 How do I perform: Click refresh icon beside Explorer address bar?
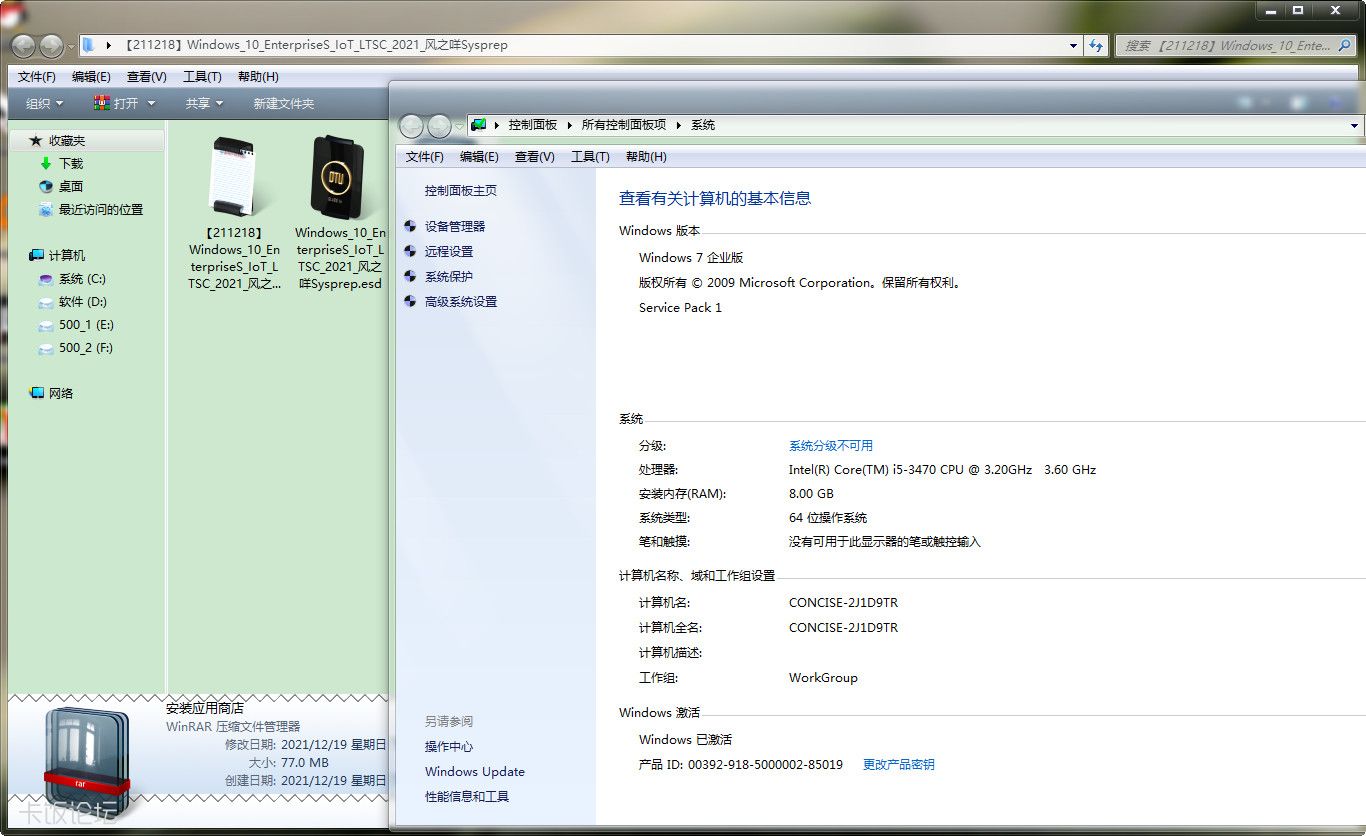click(x=1096, y=46)
